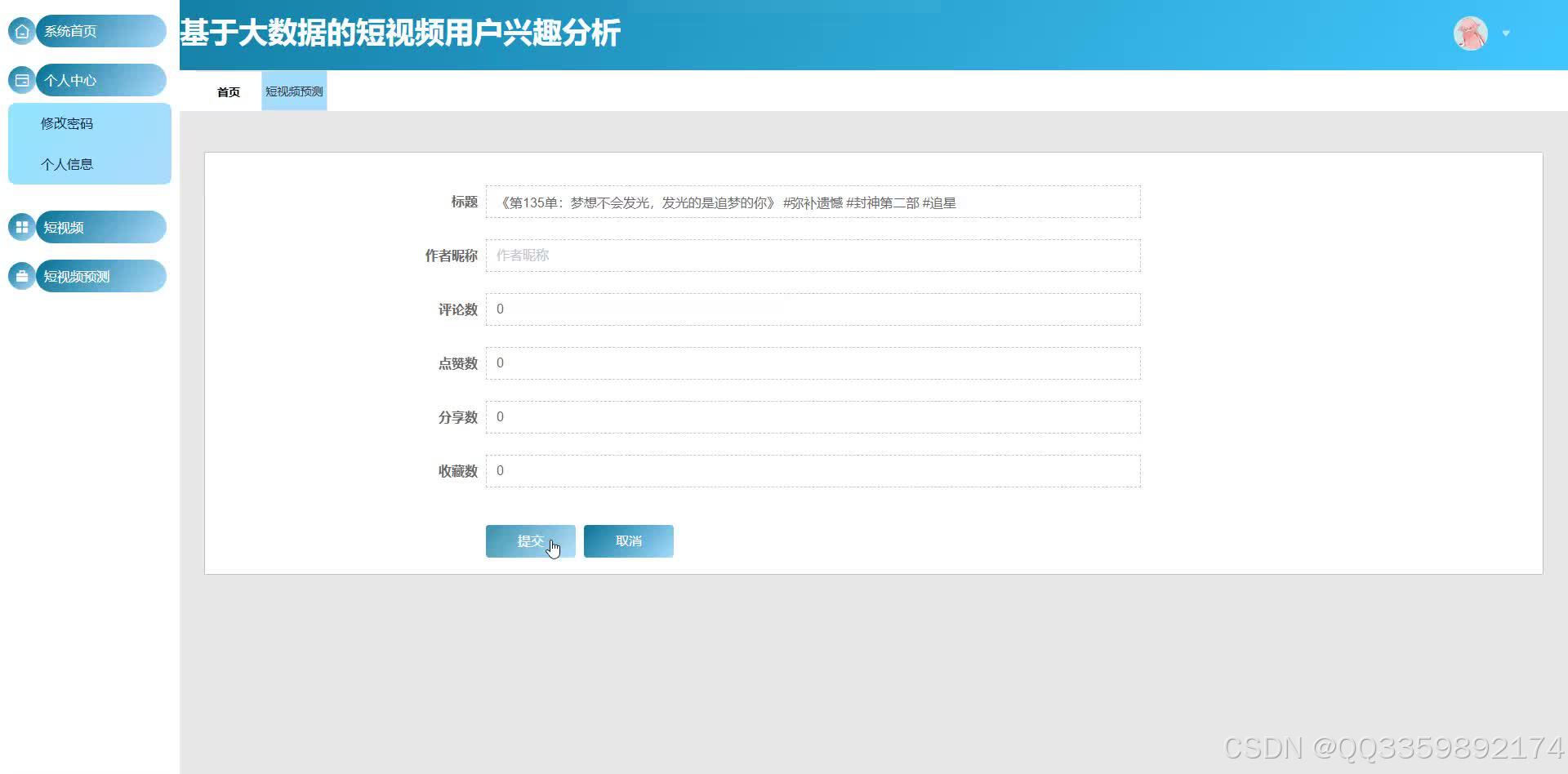
Task: Click the 分享数 field label
Action: (457, 417)
